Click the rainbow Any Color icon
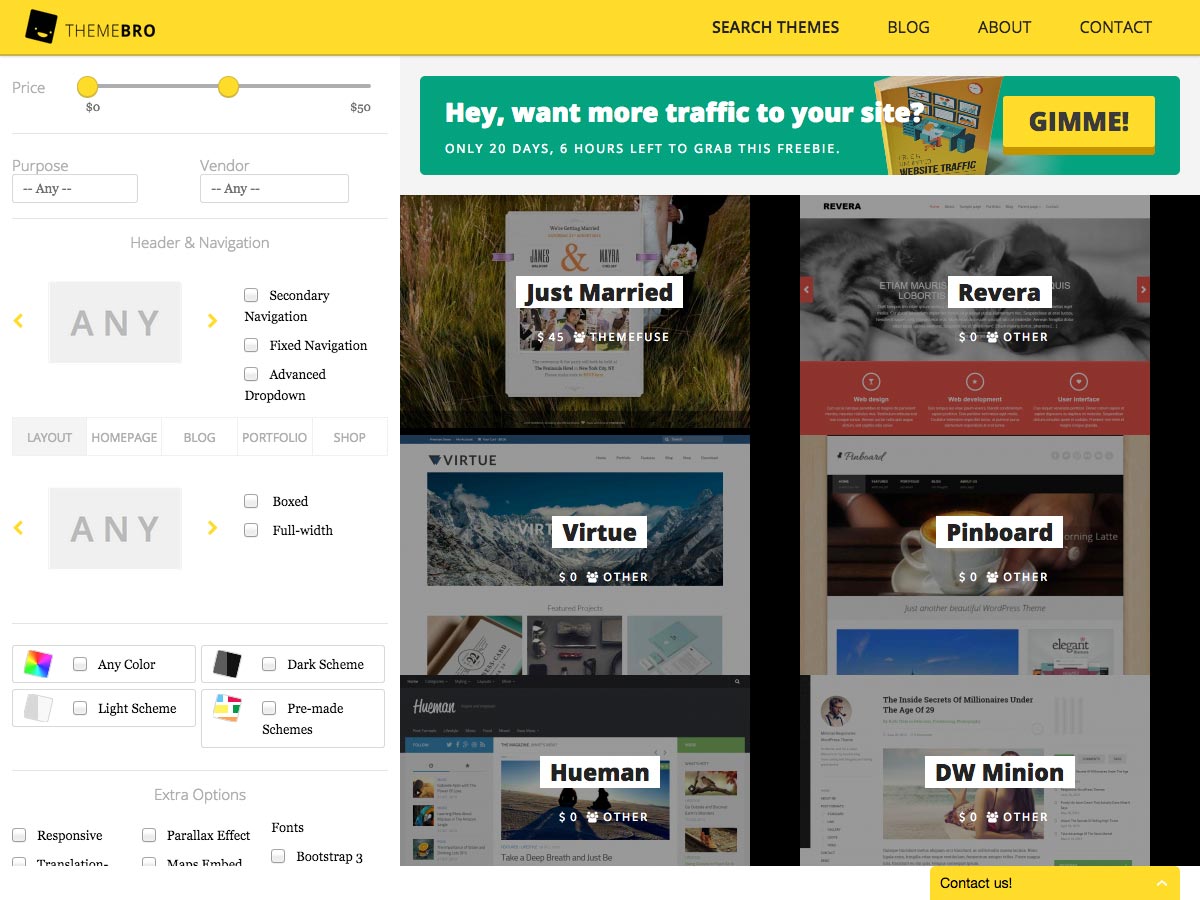 (39, 664)
